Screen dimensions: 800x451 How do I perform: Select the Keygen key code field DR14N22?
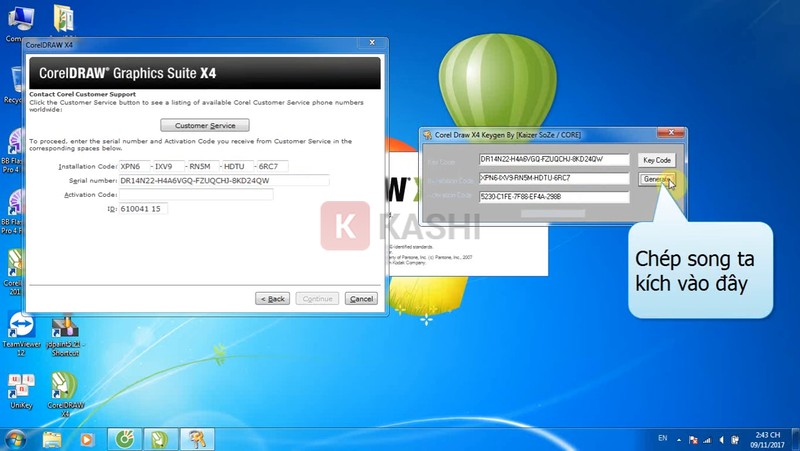[x=554, y=159]
